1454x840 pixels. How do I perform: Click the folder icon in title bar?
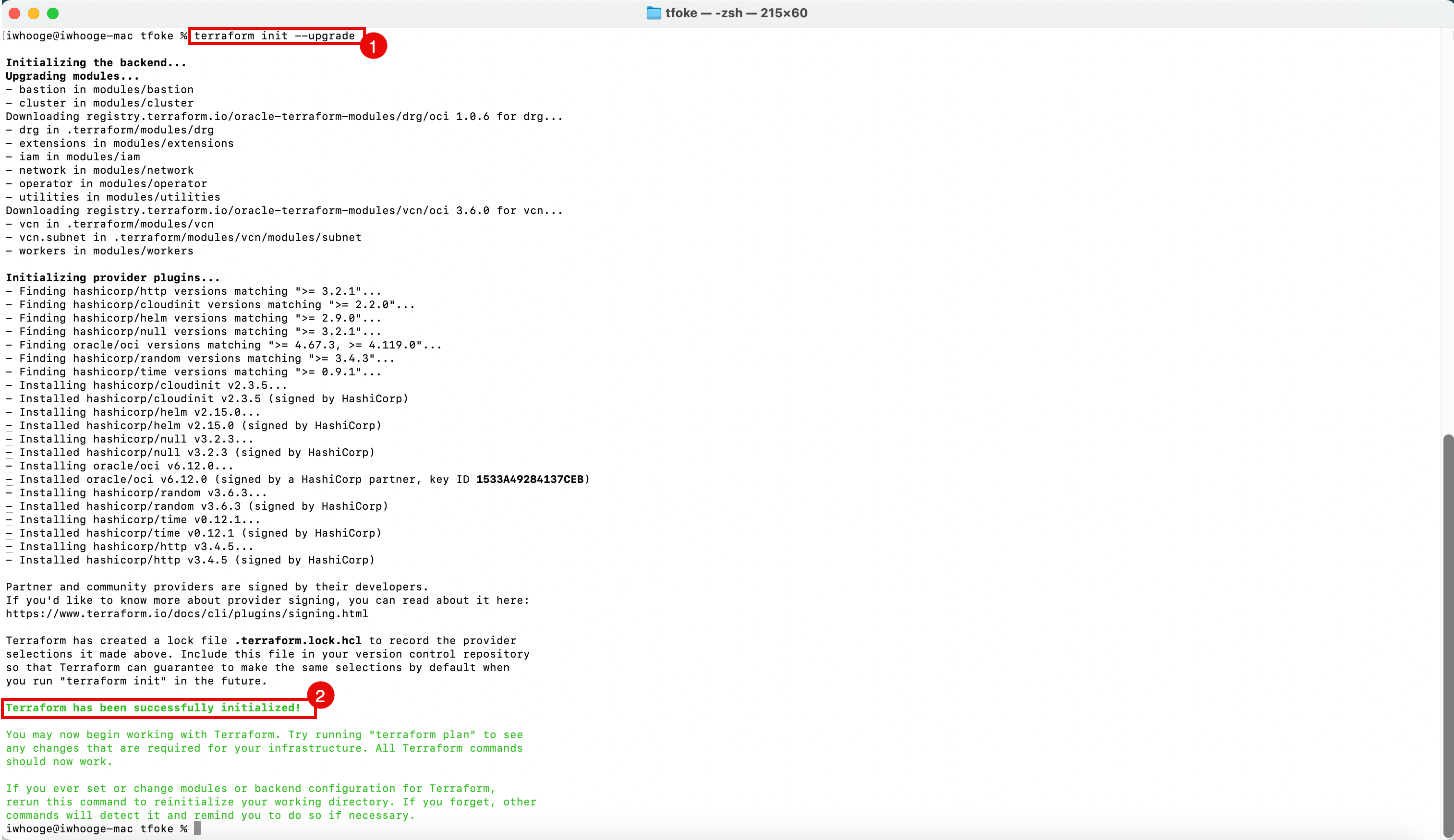(x=653, y=12)
